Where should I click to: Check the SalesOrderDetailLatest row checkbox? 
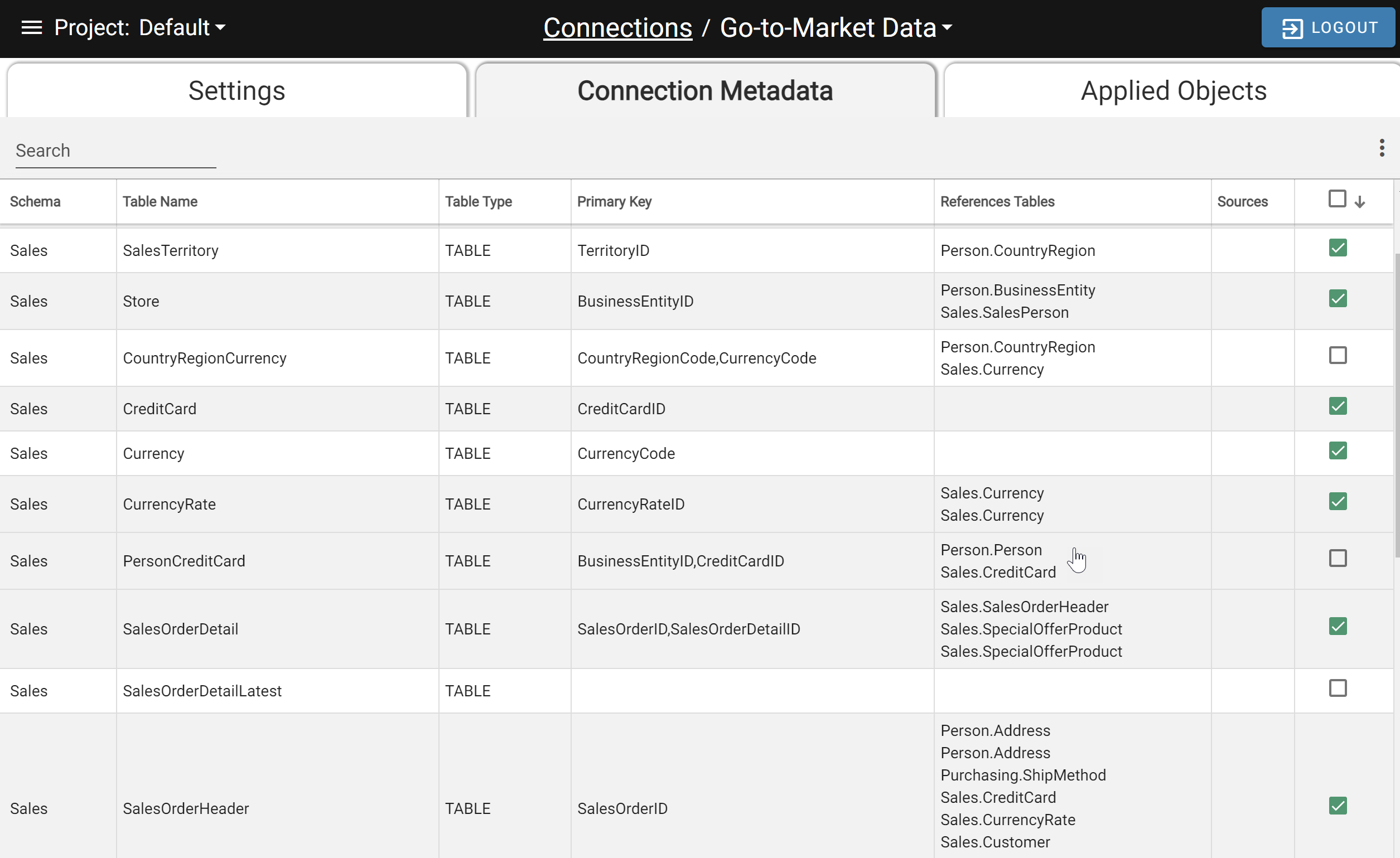pos(1338,688)
